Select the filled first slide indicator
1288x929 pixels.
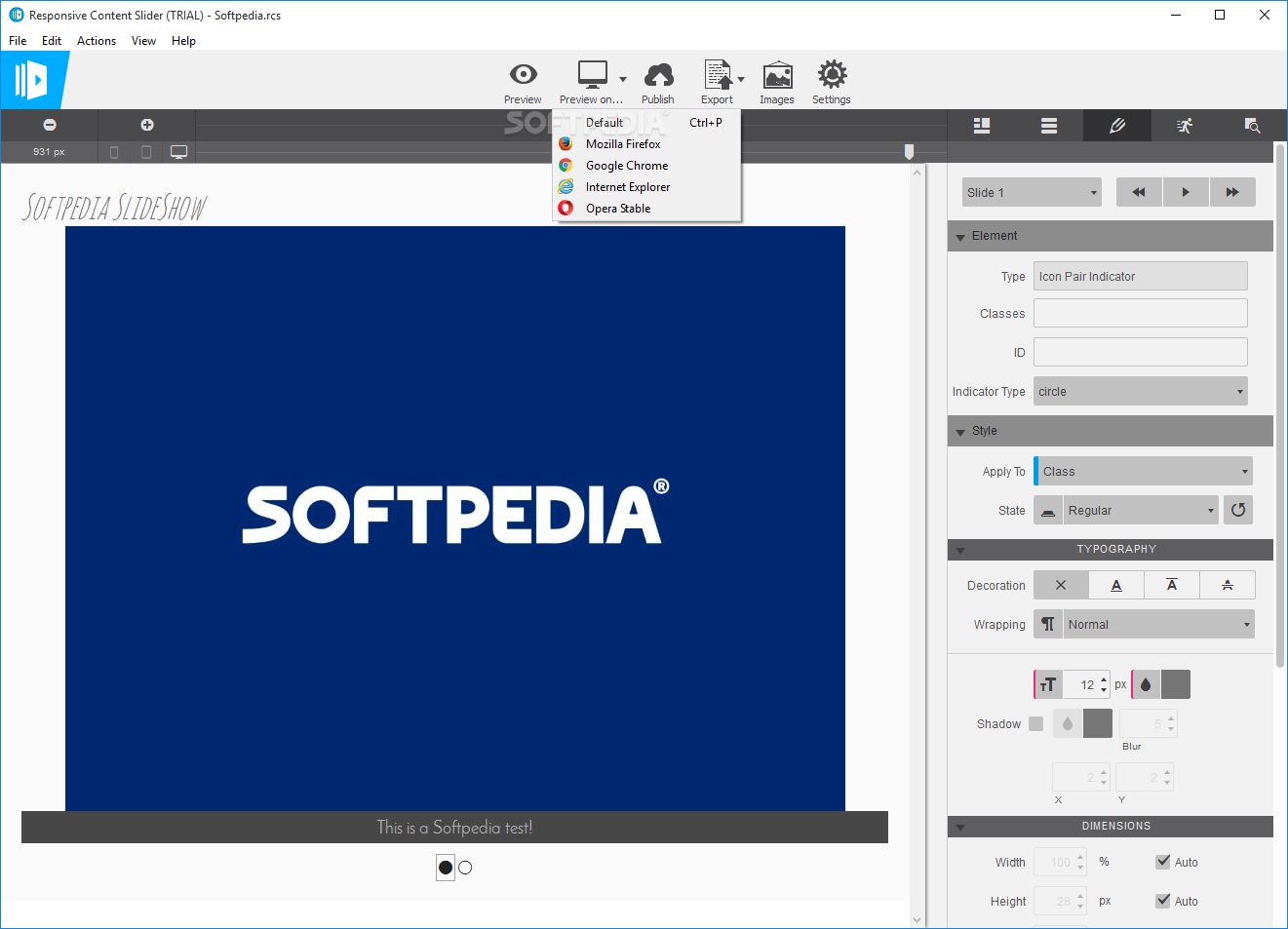(x=446, y=867)
